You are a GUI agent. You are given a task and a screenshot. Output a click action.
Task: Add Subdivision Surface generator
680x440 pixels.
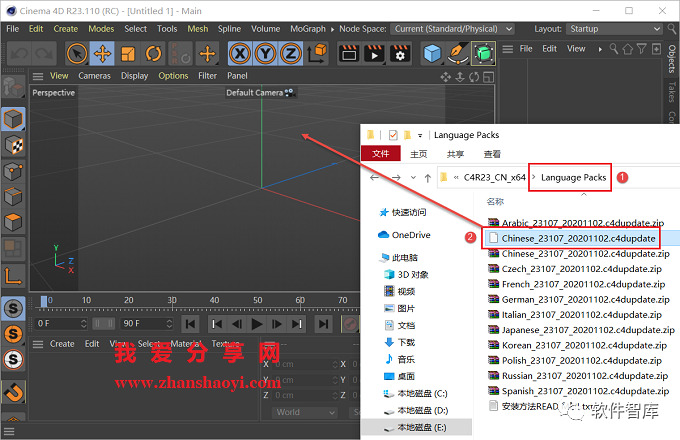tap(484, 54)
